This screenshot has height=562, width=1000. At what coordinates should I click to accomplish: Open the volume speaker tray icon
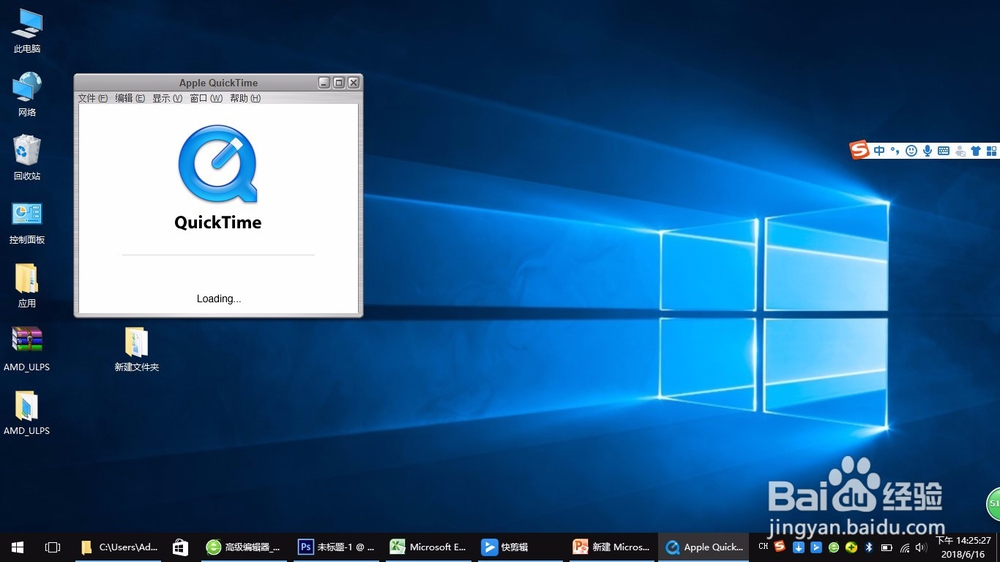[921, 547]
